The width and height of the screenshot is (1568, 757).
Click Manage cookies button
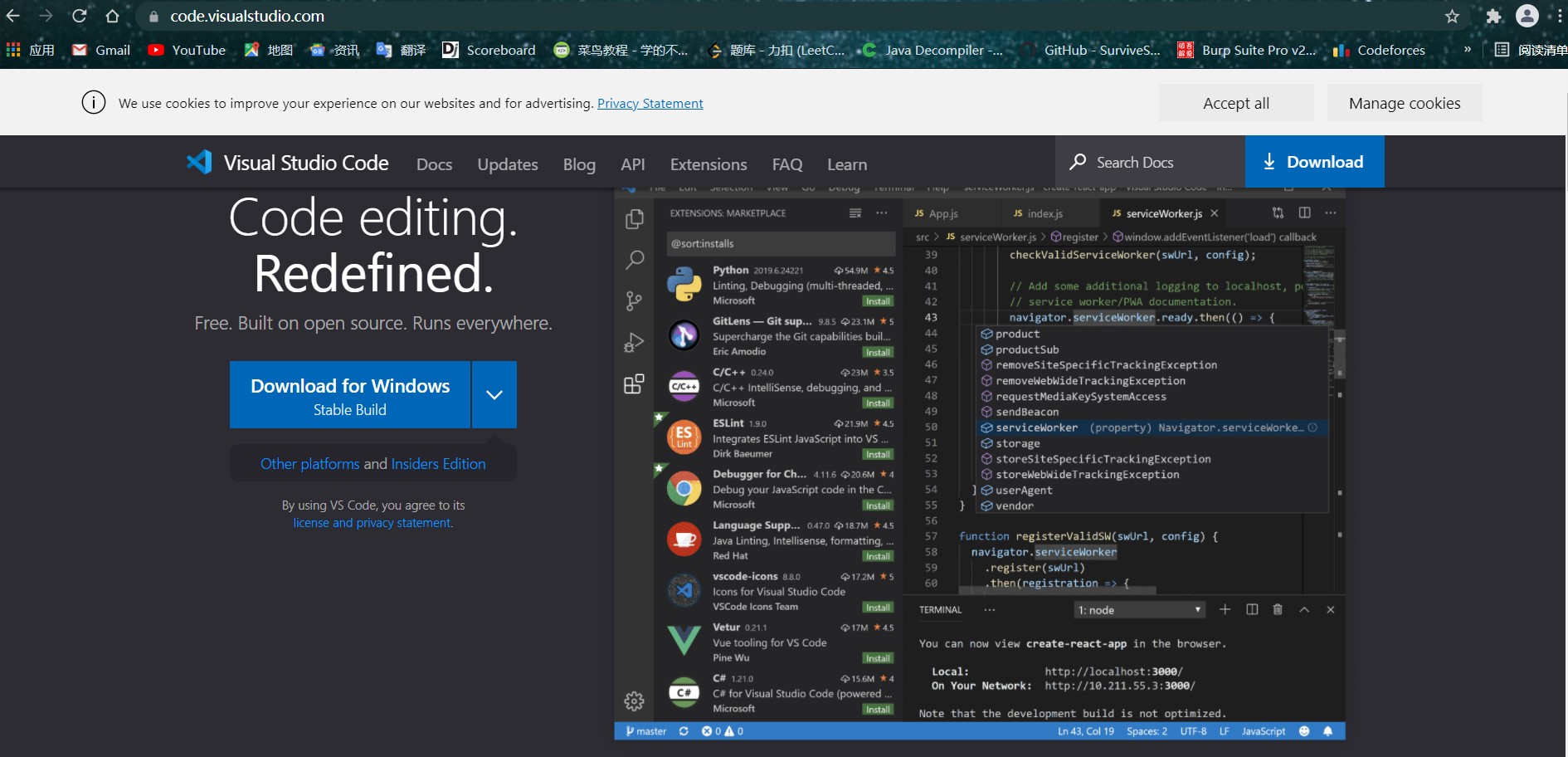(x=1405, y=103)
